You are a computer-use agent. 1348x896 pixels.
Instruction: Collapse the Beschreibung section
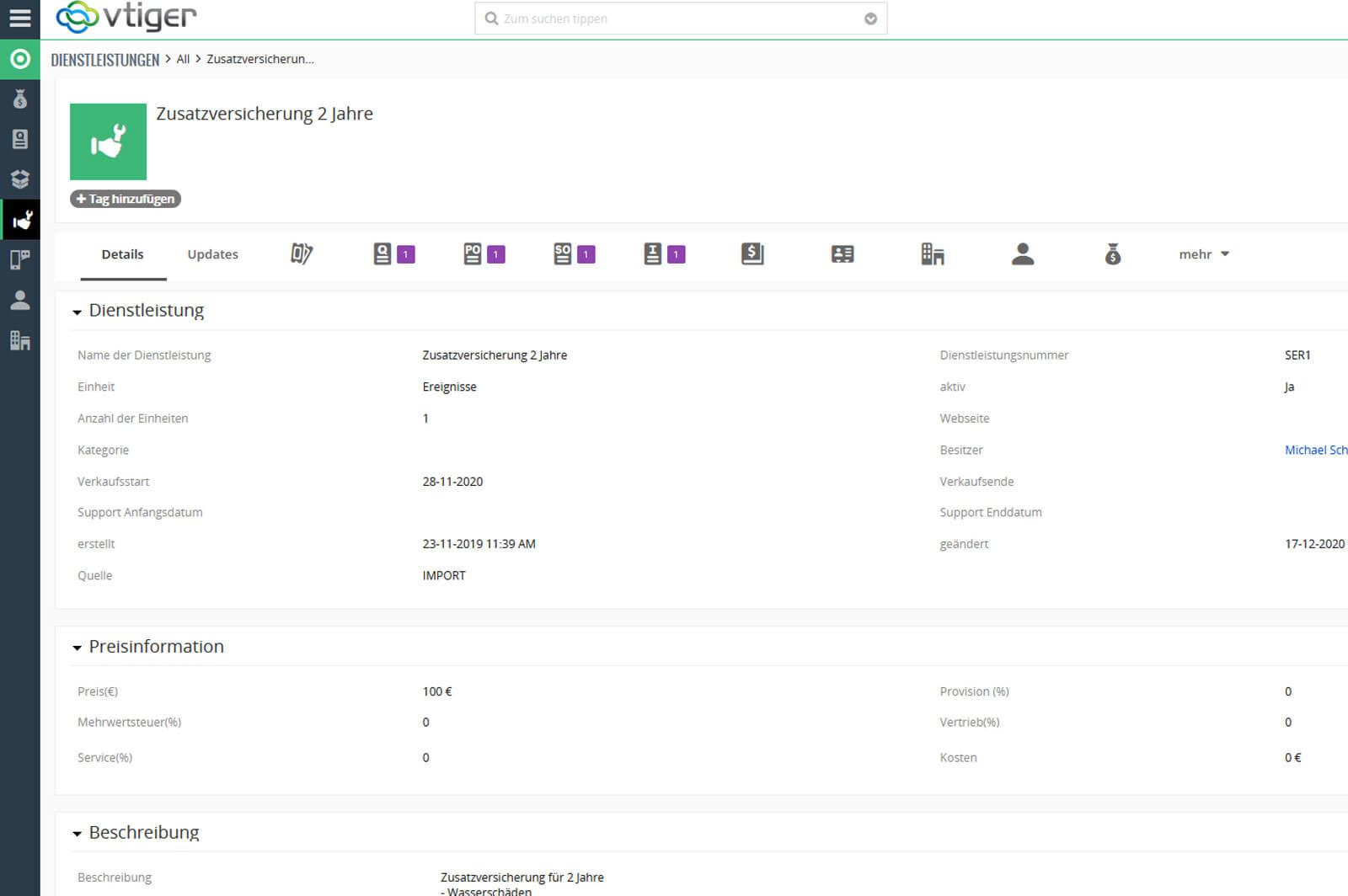point(78,835)
